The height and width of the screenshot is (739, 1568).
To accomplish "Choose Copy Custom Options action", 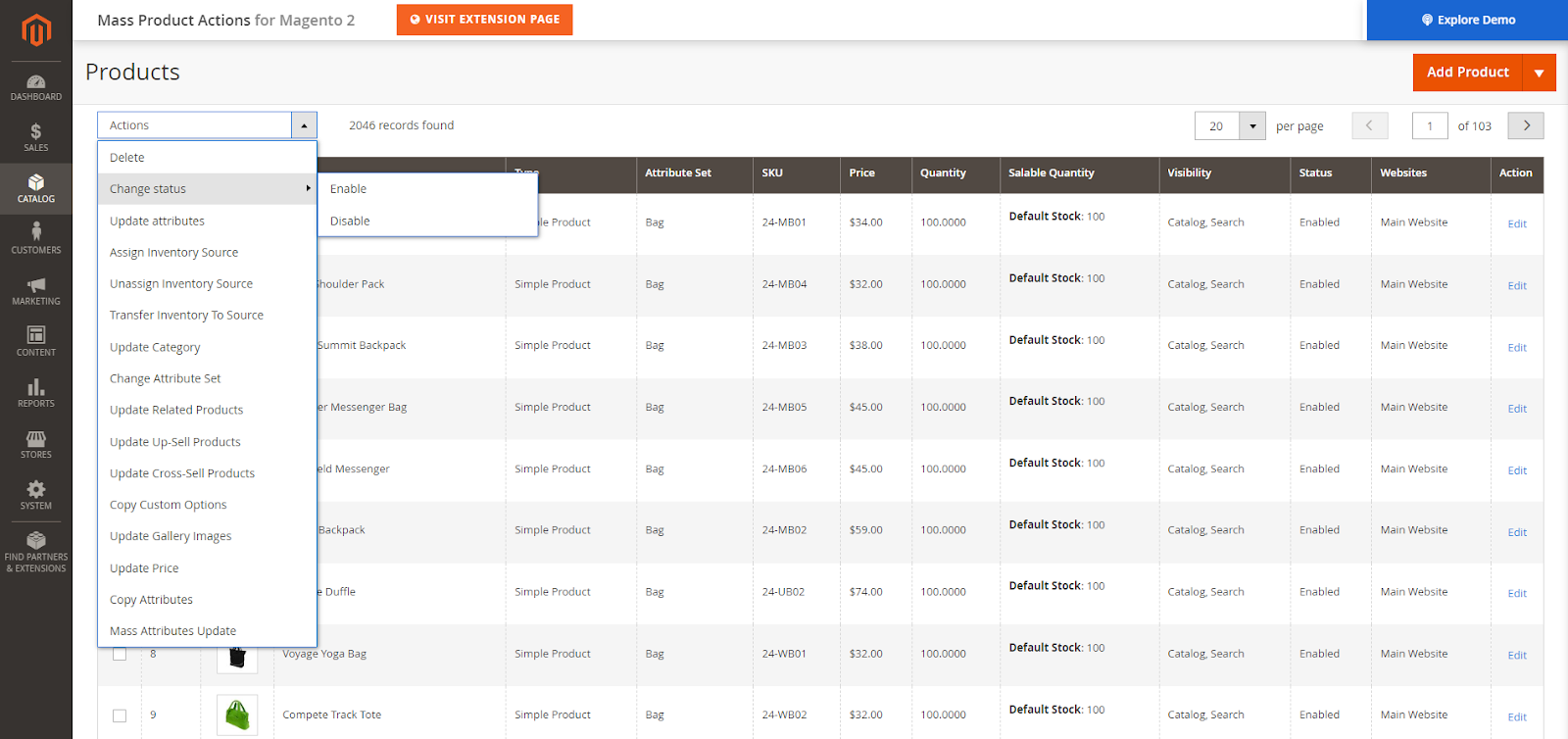I will tap(207, 505).
